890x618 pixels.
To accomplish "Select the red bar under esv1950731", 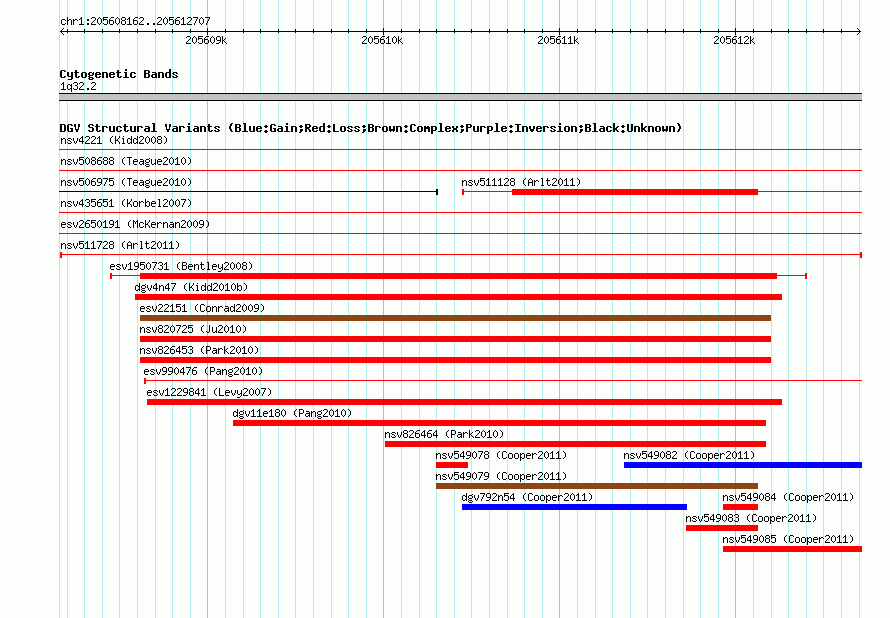I will (x=458, y=276).
